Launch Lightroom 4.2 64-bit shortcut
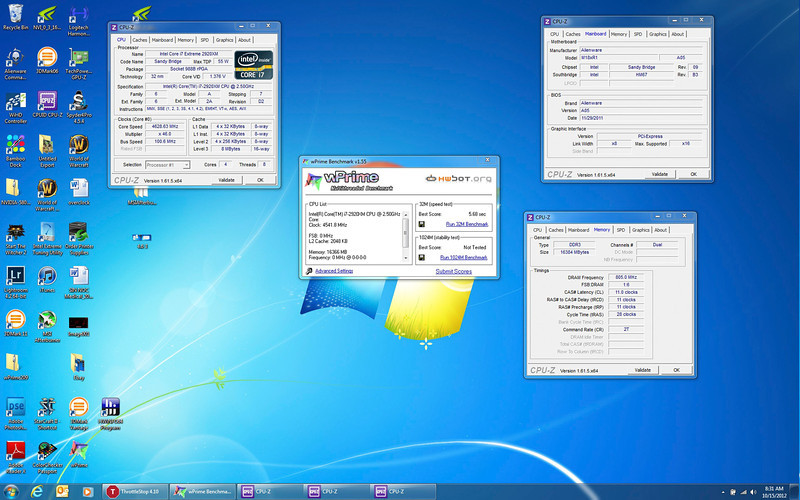The image size is (800, 500). pyautogui.click(x=15, y=282)
